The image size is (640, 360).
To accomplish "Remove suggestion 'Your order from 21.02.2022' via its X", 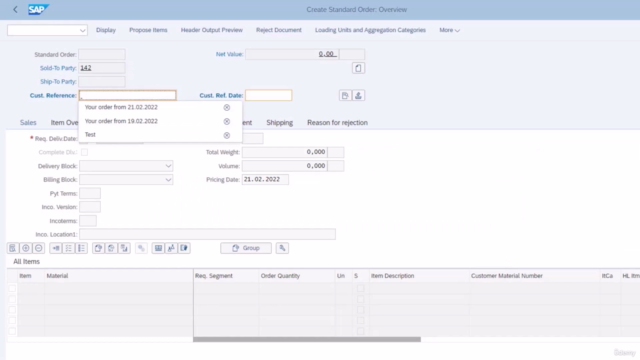I will coord(227,107).
